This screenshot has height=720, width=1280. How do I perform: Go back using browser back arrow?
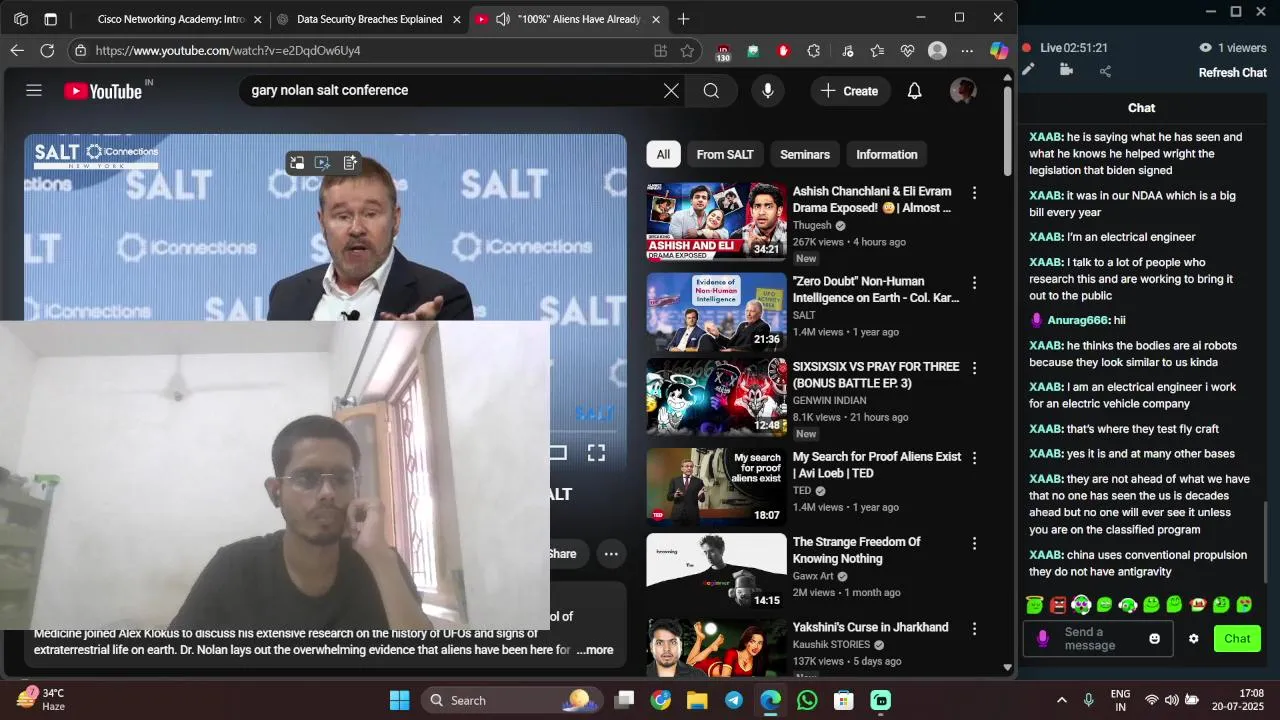click(x=17, y=50)
